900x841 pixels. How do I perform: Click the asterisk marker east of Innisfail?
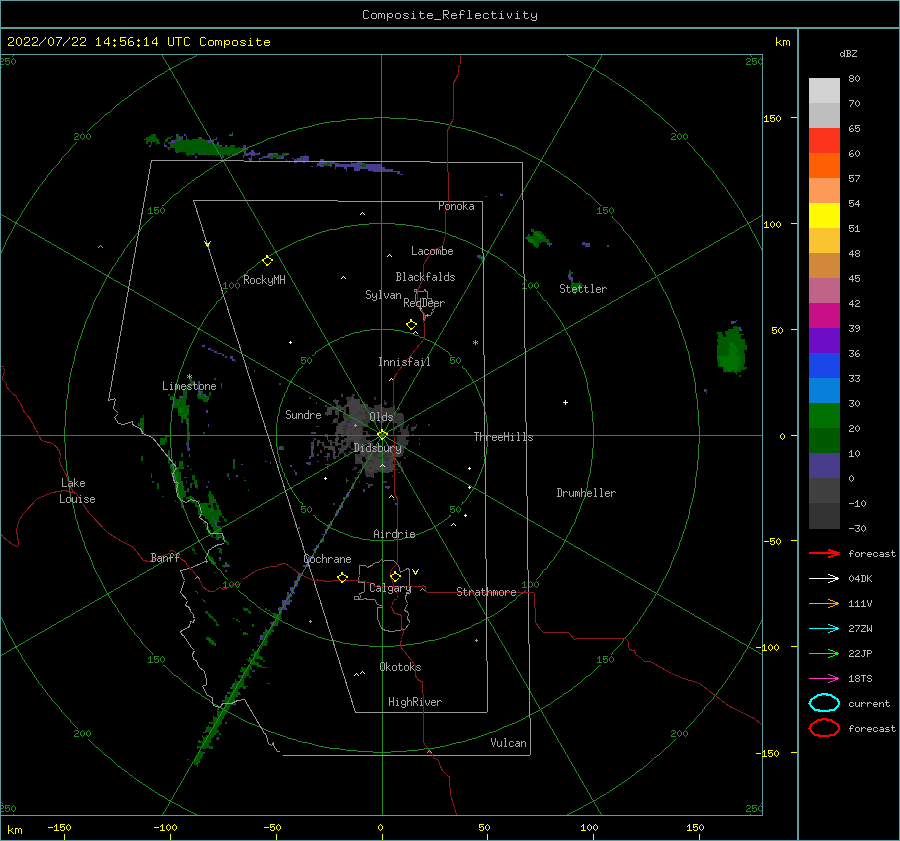(475, 343)
